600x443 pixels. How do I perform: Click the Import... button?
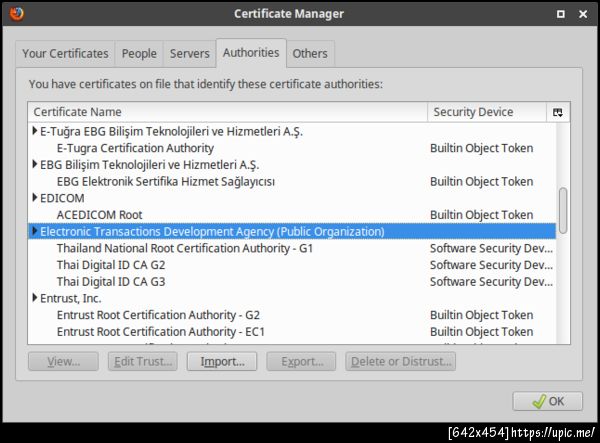coord(222,361)
